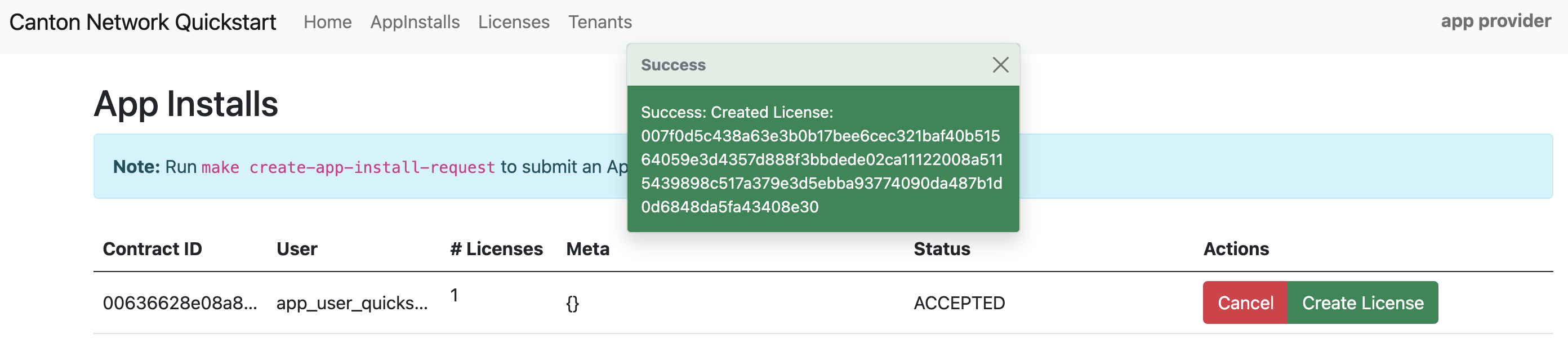Dismiss the Success notification with the X
This screenshot has width=1568, height=347.
[x=1001, y=65]
